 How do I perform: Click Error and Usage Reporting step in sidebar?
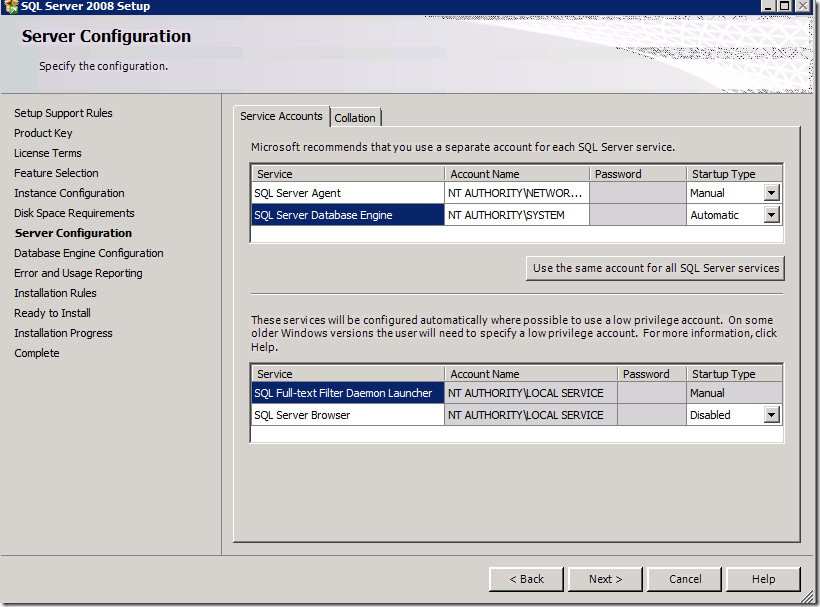(x=78, y=273)
